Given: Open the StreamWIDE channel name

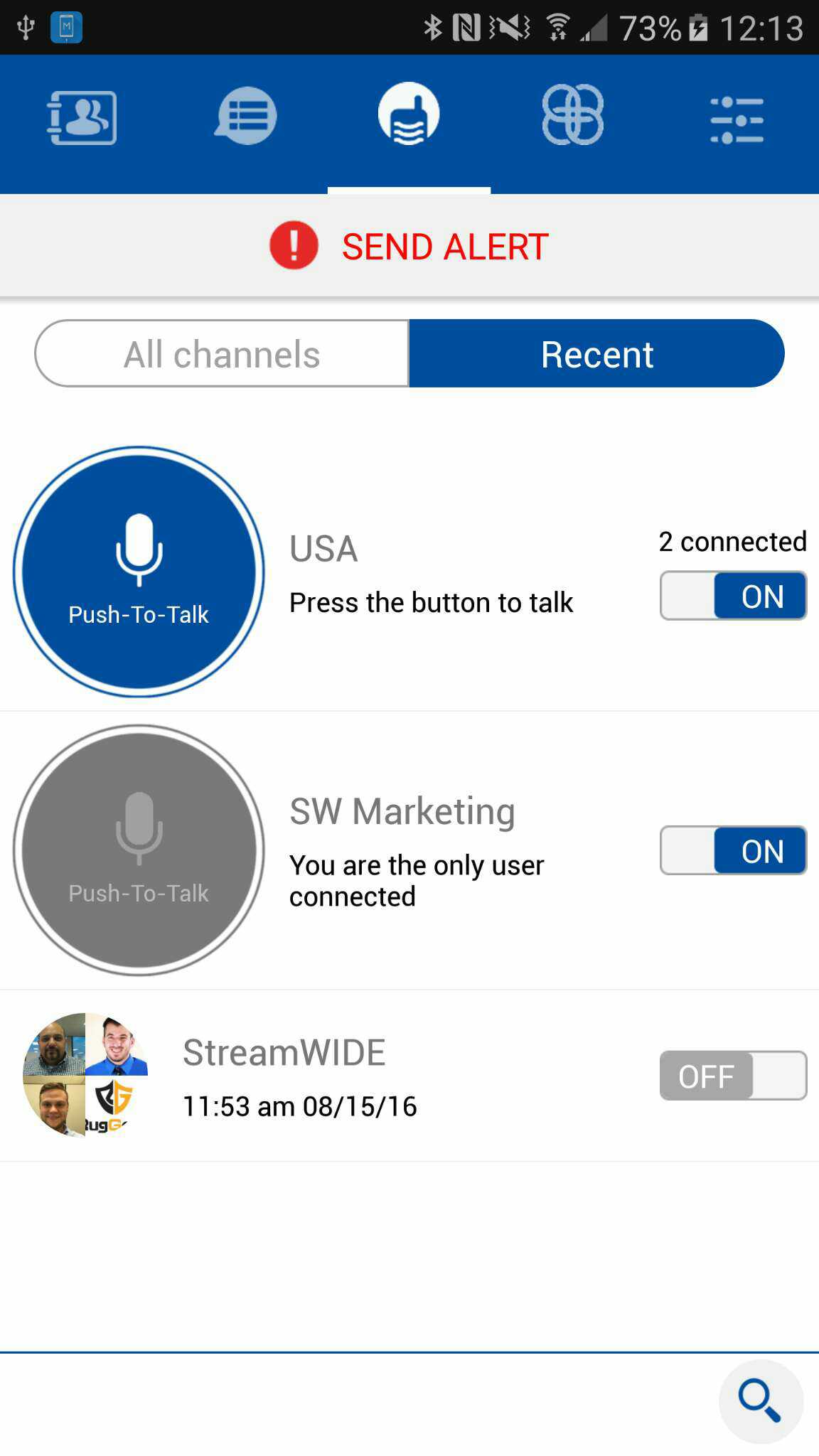Looking at the screenshot, I should pyautogui.click(x=284, y=1052).
